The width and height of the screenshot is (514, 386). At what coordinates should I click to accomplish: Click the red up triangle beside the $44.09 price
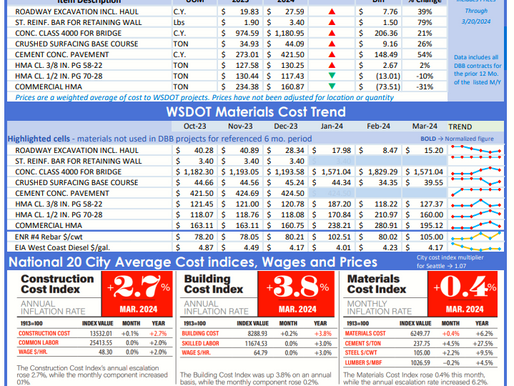331,44
